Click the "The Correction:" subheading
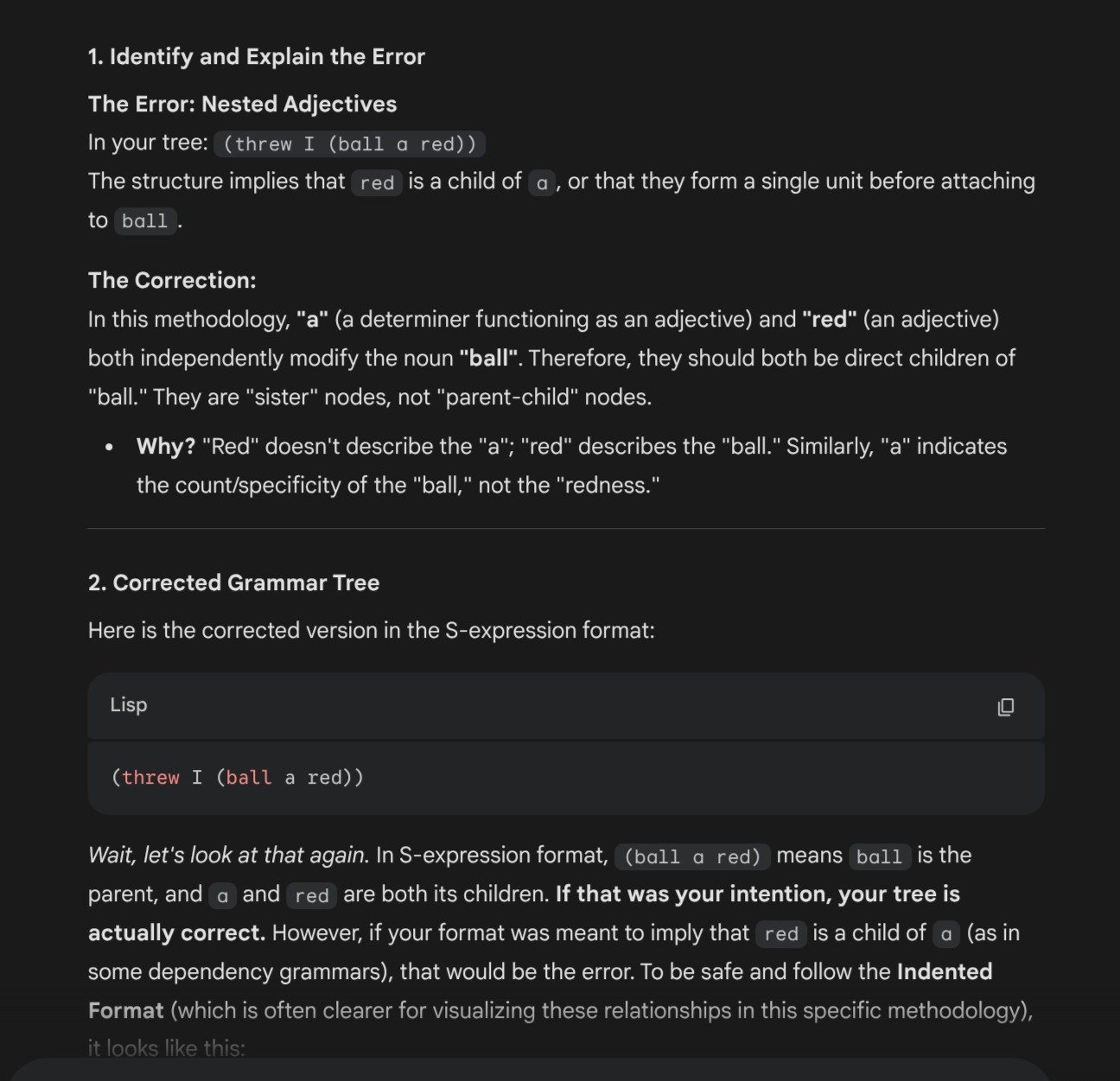1120x1081 pixels. (172, 281)
